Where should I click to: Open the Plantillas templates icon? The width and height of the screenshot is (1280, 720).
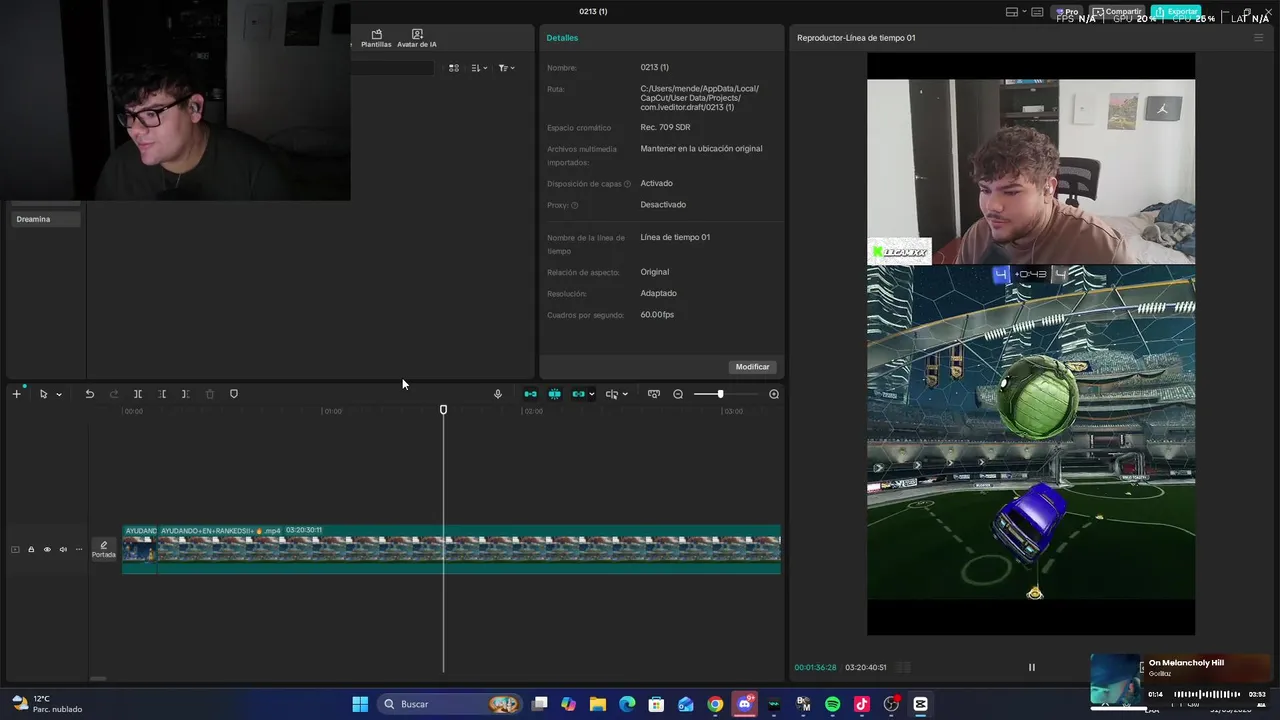[x=376, y=39]
